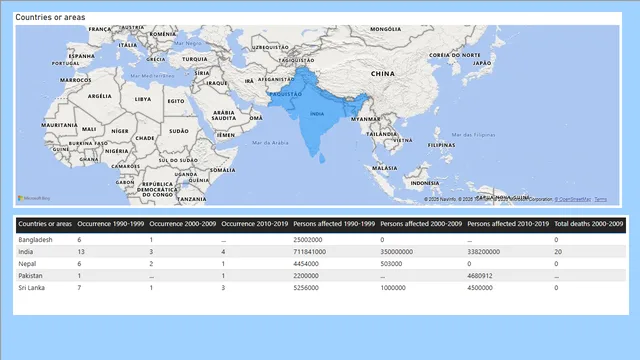This screenshot has width=640, height=360.
Task: Click the 503000 cell in Nepal row
Action: coord(391,264)
